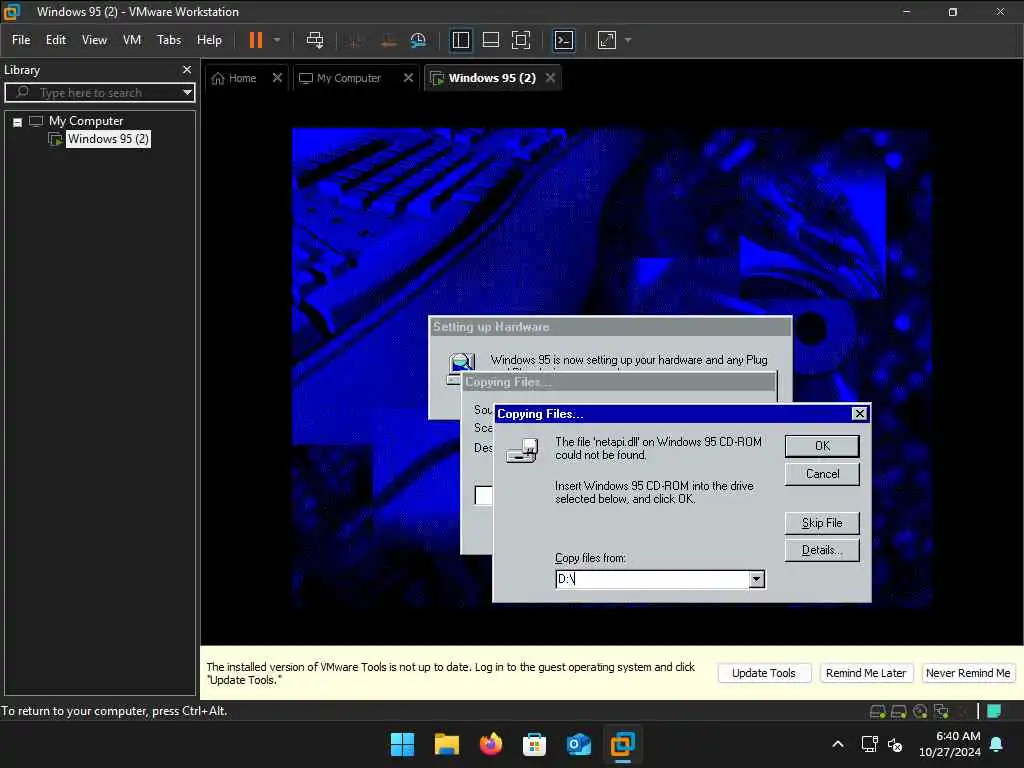Image resolution: width=1024 pixels, height=768 pixels.
Task: Toggle the library sidebar view icon
Action: 460,40
